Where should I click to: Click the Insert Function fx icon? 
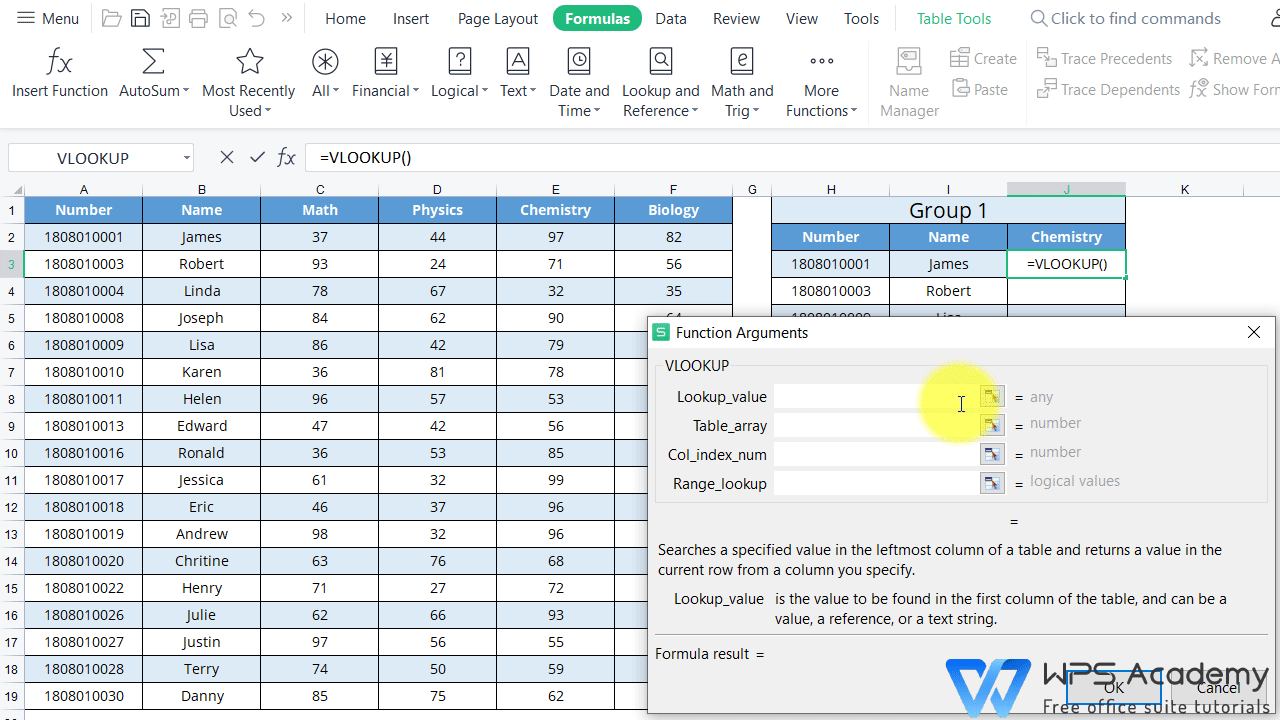[59, 63]
